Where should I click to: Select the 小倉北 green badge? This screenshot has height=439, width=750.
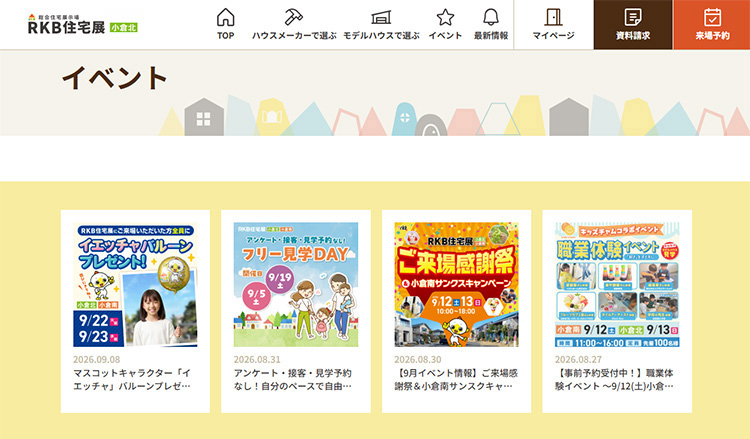(x=123, y=28)
